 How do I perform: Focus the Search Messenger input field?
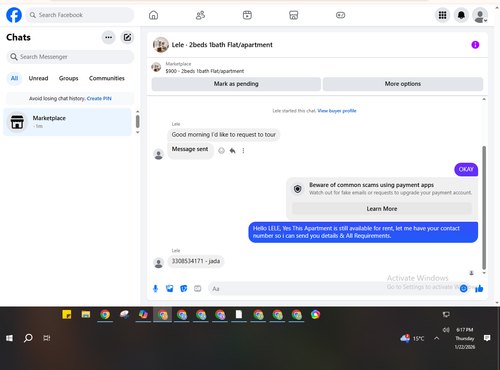(70, 57)
